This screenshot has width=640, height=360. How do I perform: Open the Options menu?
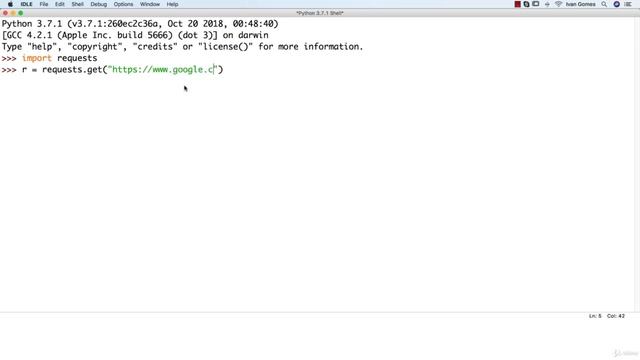click(123, 4)
